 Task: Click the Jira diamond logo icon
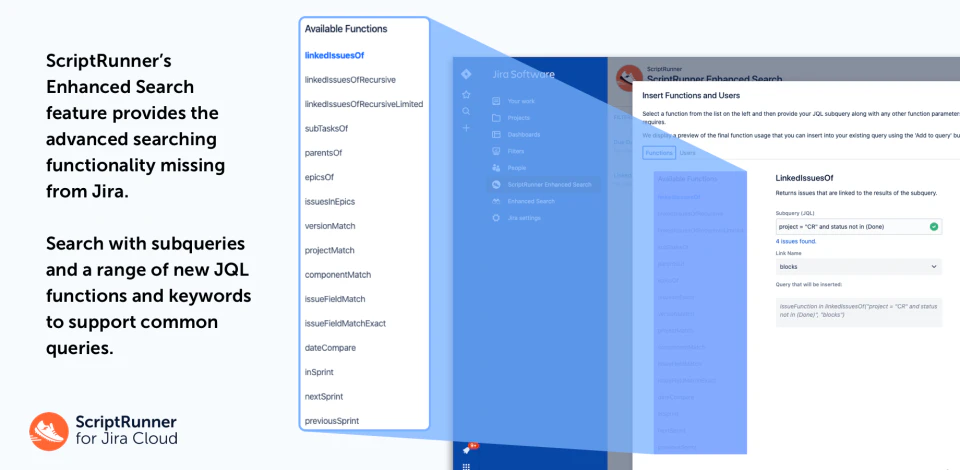[x=466, y=74]
